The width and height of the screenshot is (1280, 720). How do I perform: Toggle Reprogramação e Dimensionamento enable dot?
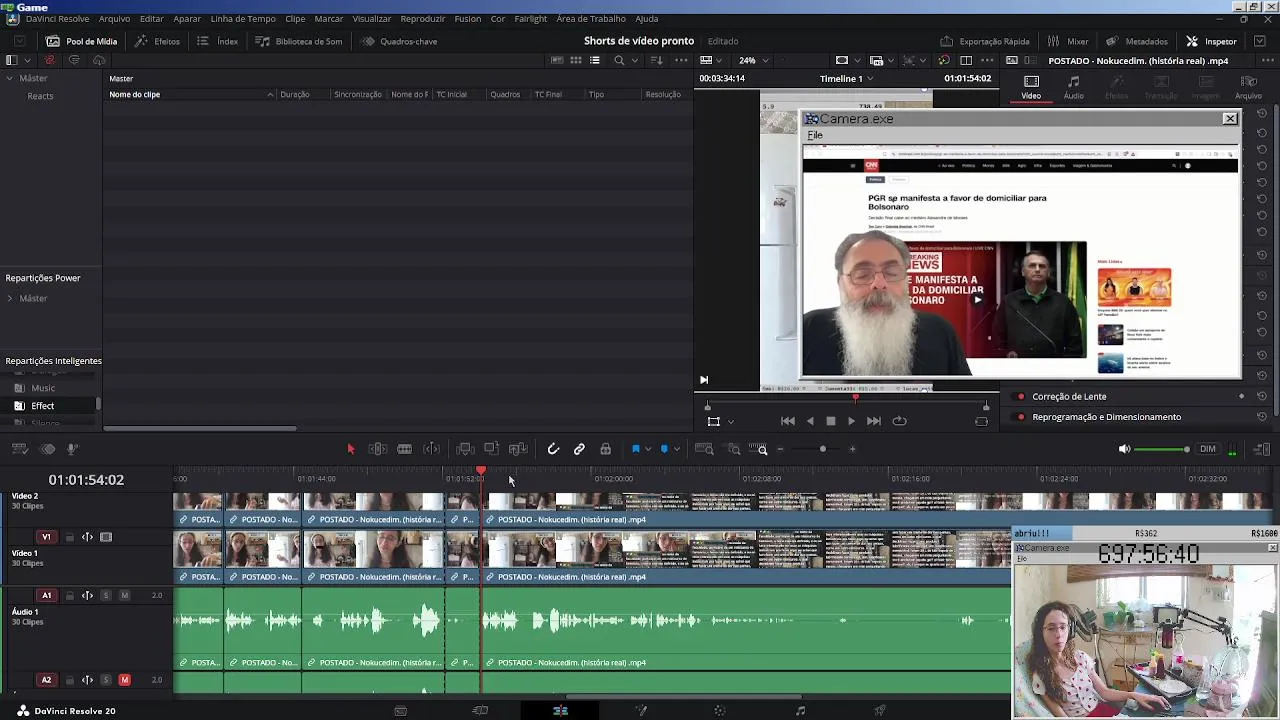[x=1021, y=417]
